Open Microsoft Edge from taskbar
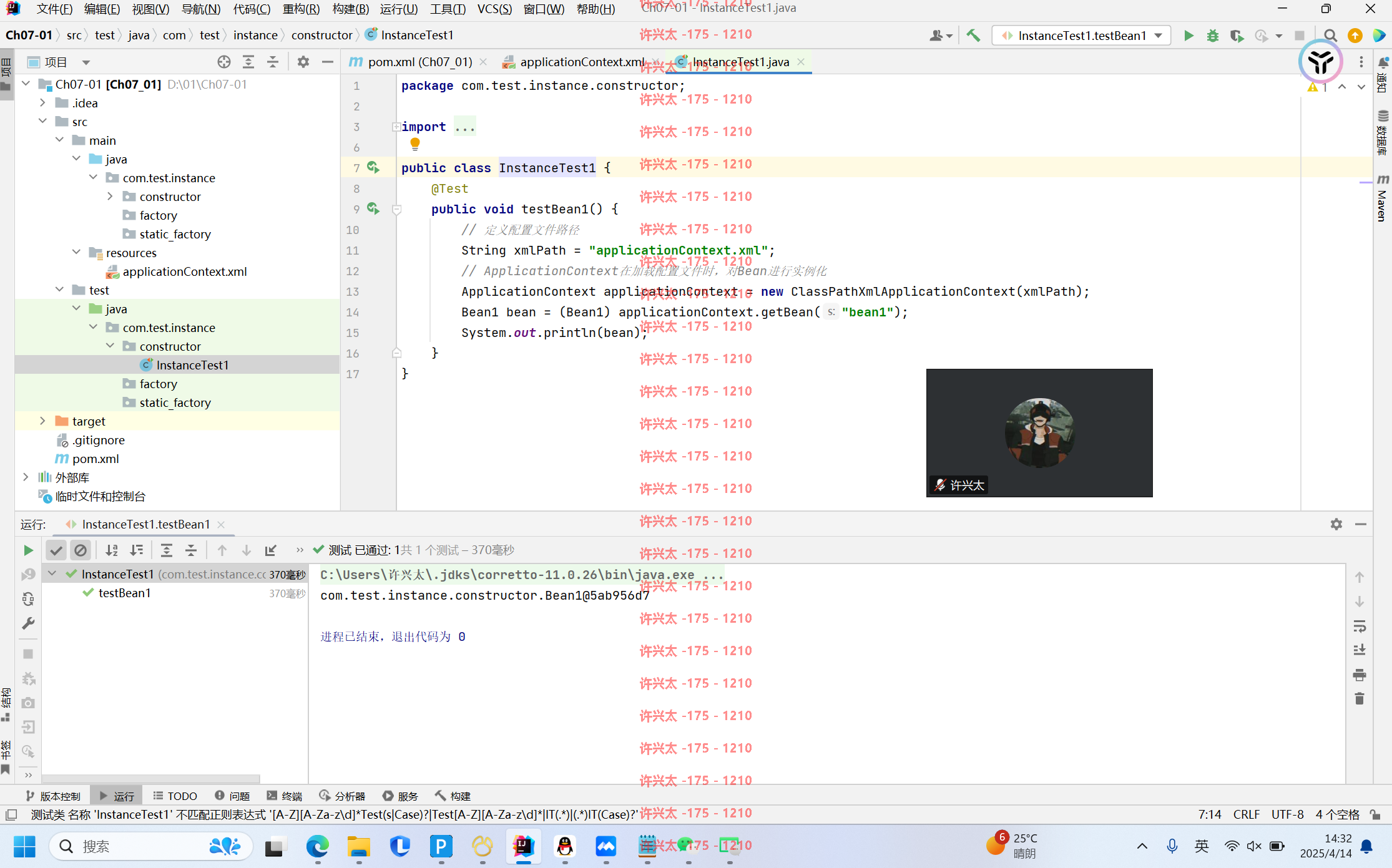 [x=317, y=846]
